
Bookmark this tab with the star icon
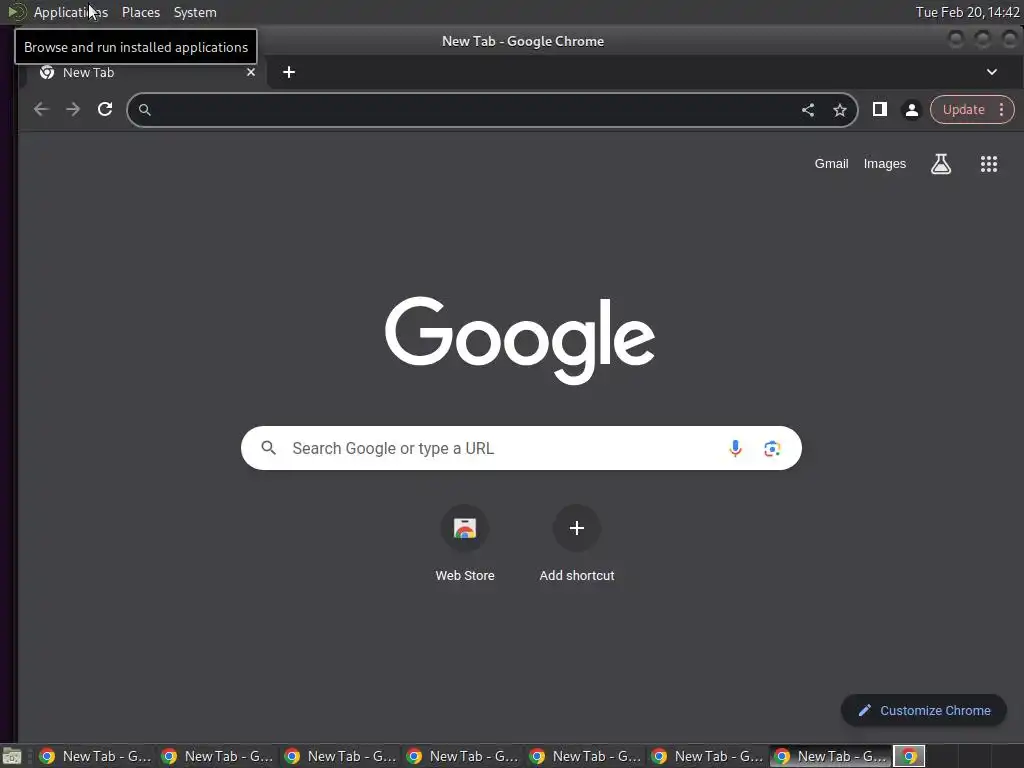pos(840,110)
